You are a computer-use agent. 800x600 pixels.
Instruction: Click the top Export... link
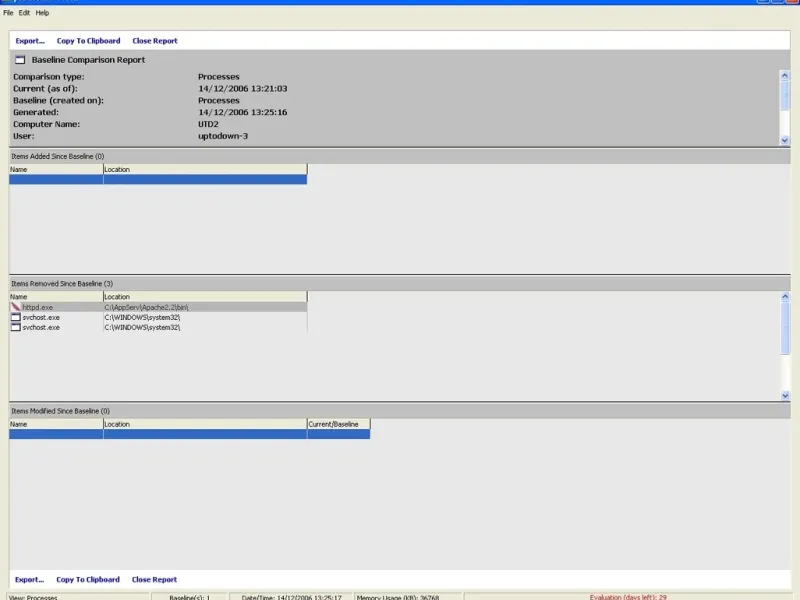coord(30,41)
